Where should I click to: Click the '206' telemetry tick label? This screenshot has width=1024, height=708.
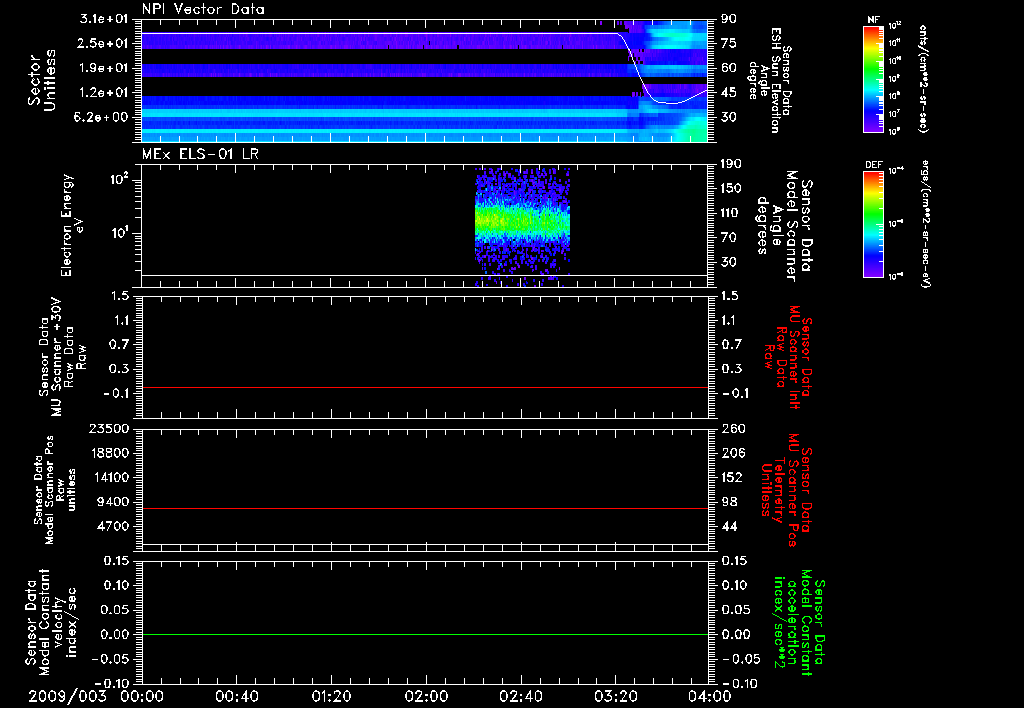(x=733, y=453)
